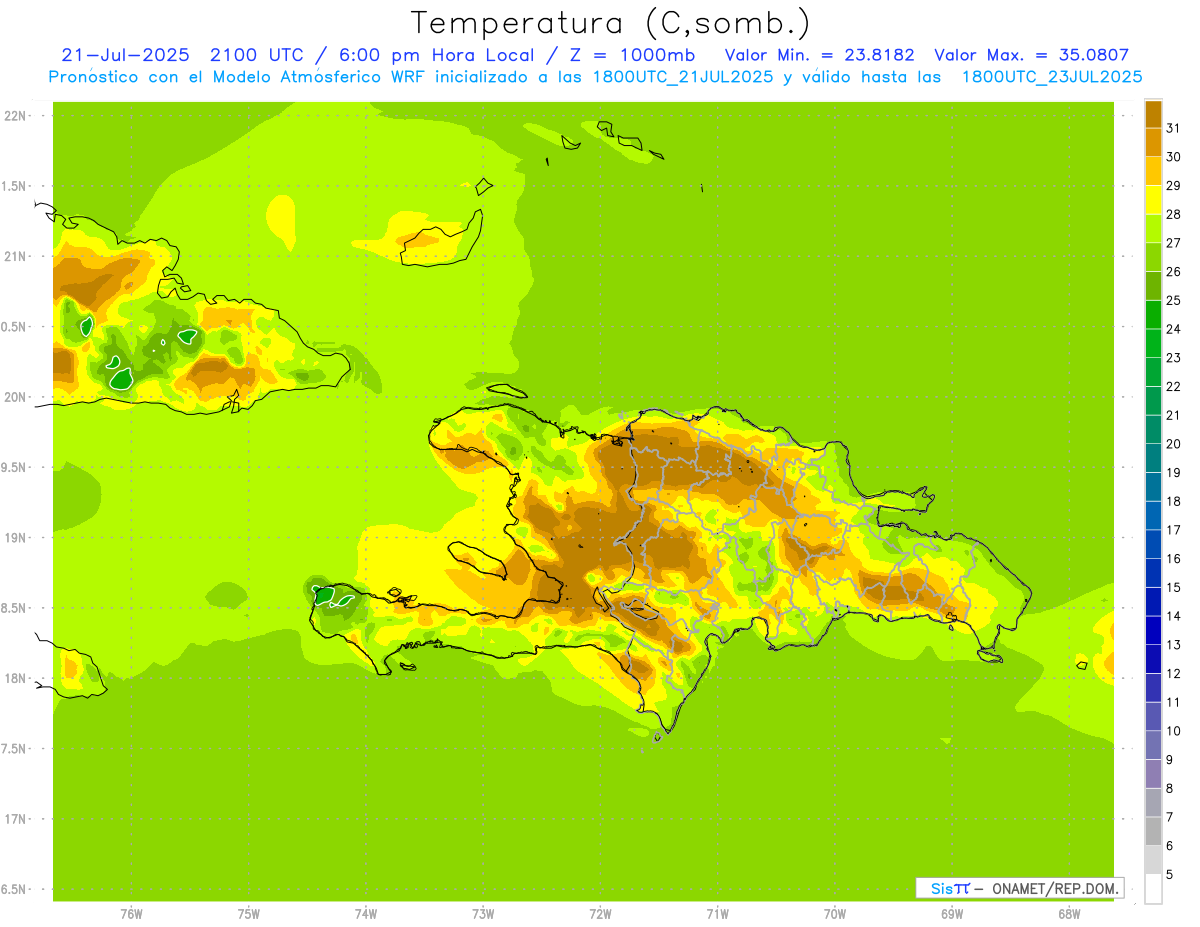Click legend value 30
1200x927 pixels.
(x=1173, y=157)
